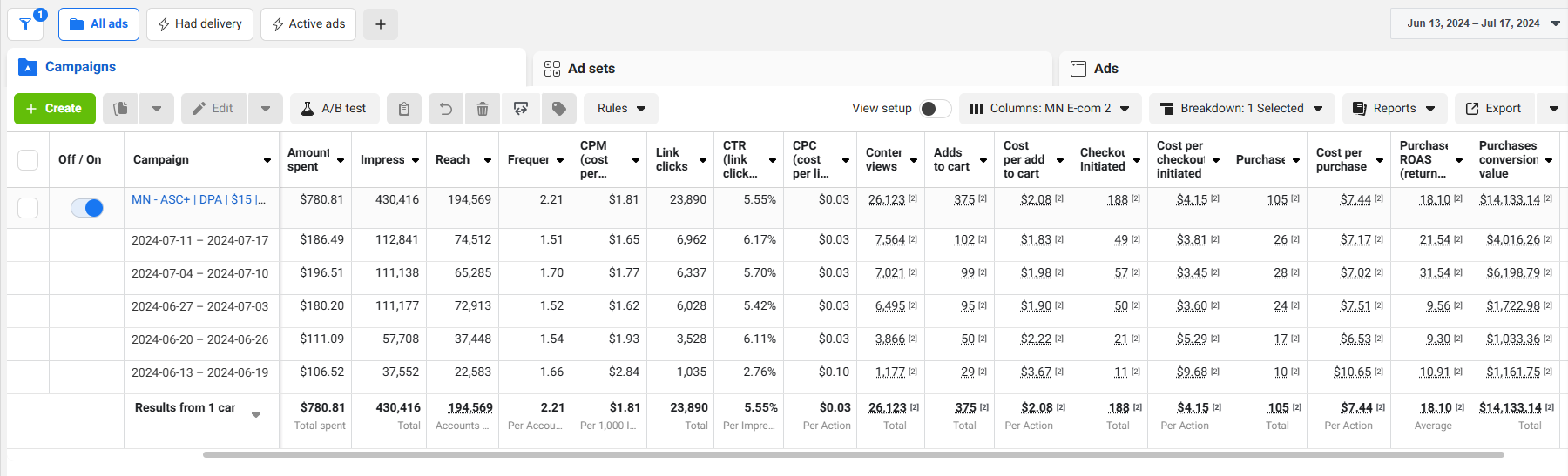Click the green Create button
The width and height of the screenshot is (1568, 476).
54,109
